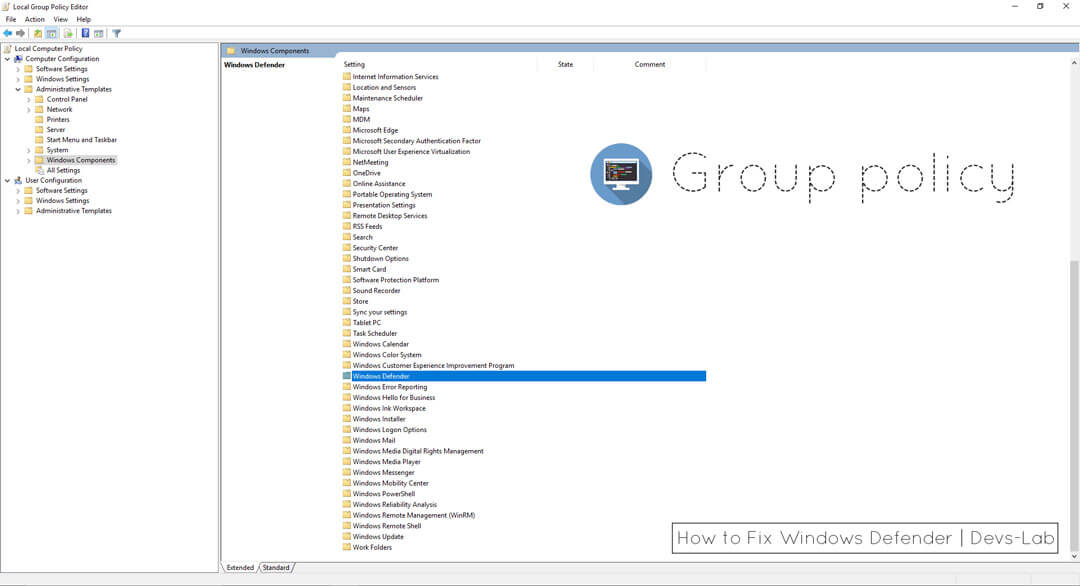Select the Shutdown Options folder
1080x586 pixels.
[x=381, y=258]
